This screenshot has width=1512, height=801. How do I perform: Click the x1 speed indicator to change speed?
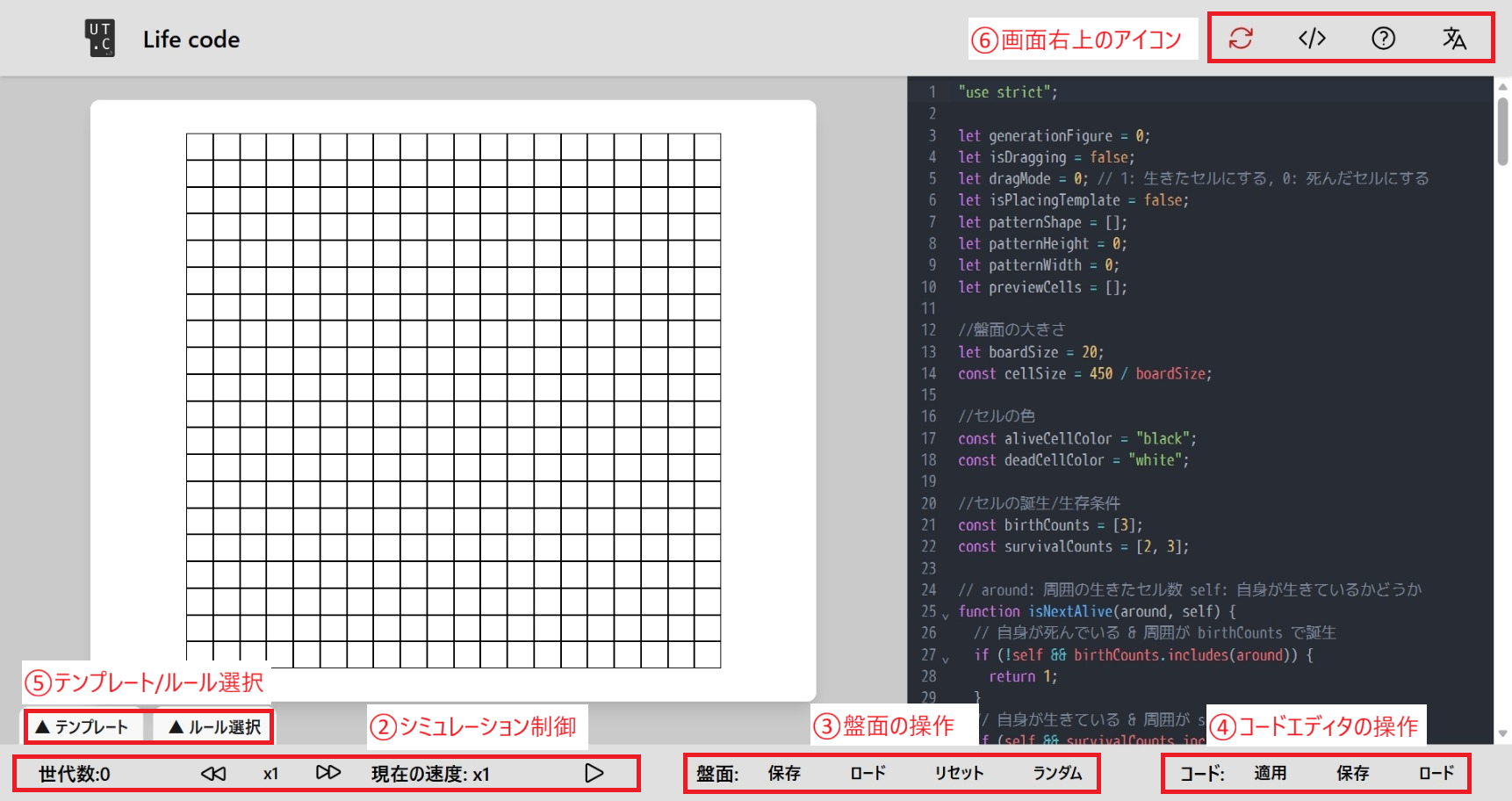tap(270, 773)
